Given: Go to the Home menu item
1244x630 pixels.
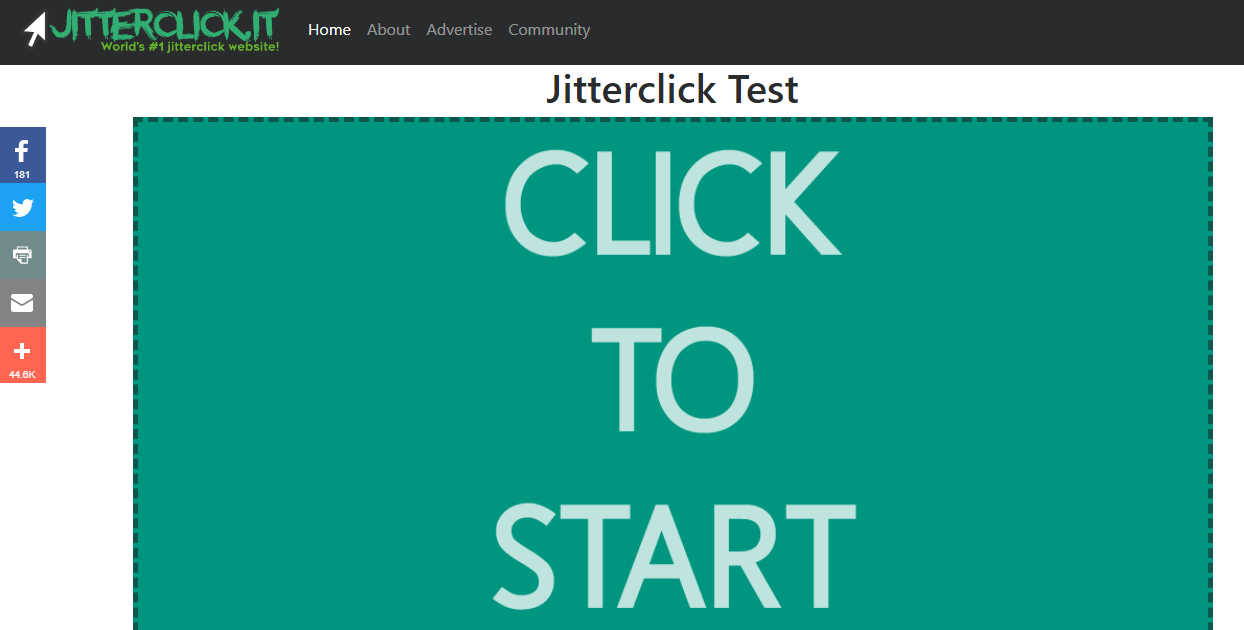Looking at the screenshot, I should tap(329, 30).
